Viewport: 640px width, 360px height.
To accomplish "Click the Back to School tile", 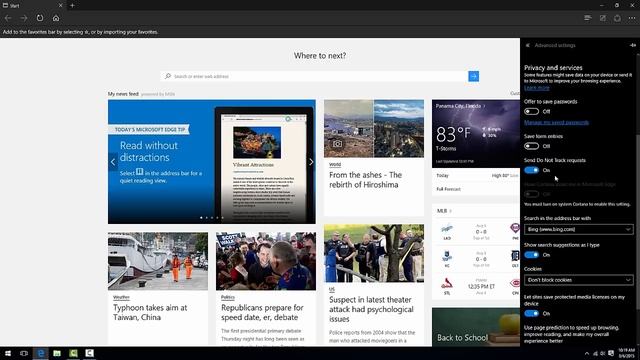I will click(476, 327).
